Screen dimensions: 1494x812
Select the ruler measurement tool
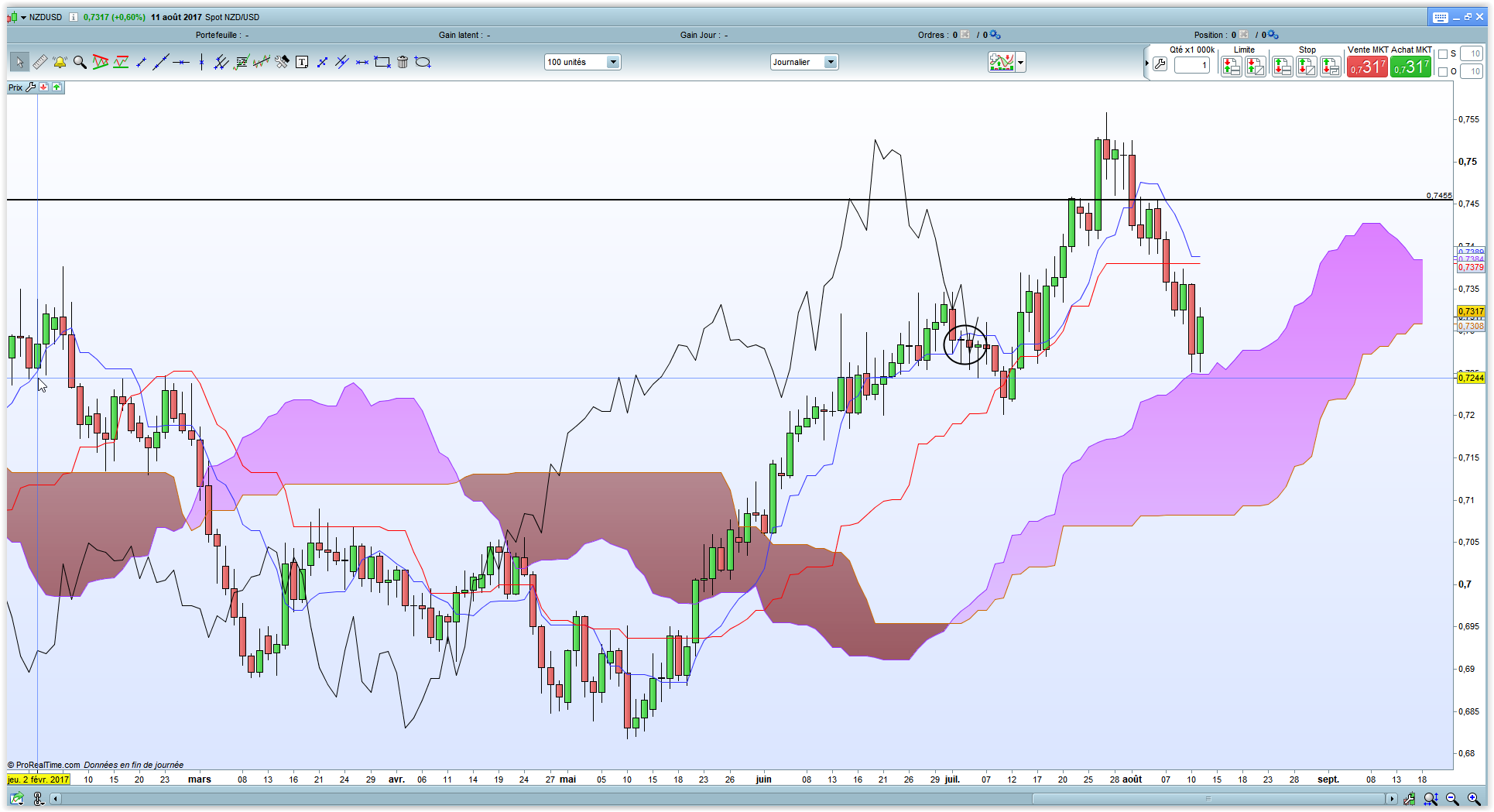point(39,62)
